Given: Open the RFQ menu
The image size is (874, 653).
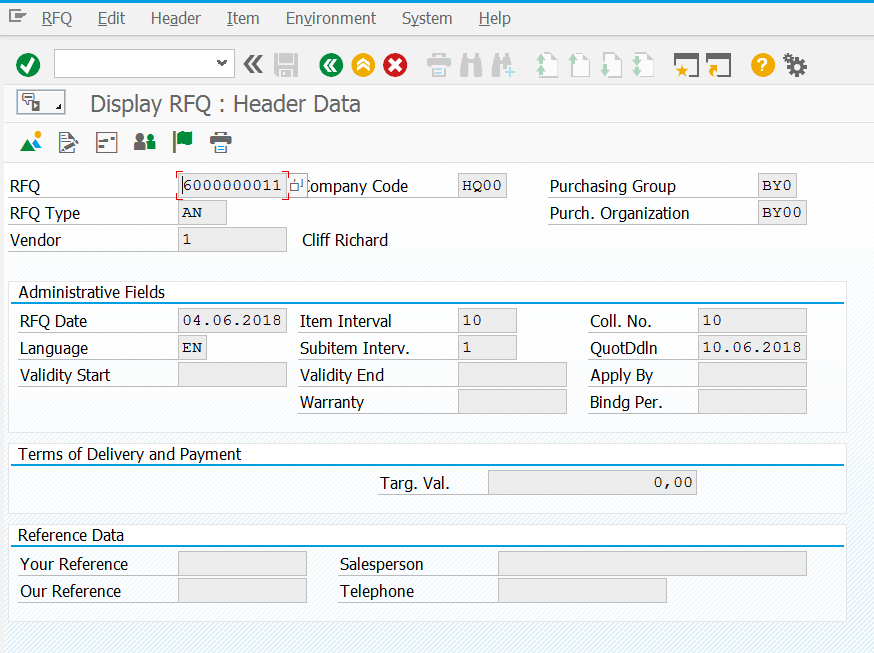Looking at the screenshot, I should coord(57,18).
